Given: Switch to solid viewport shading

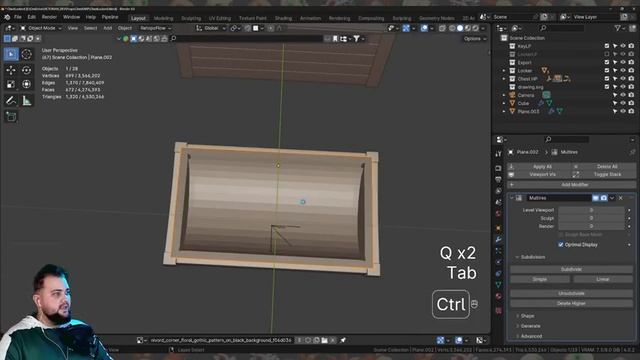Looking at the screenshot, I should point(460,28).
